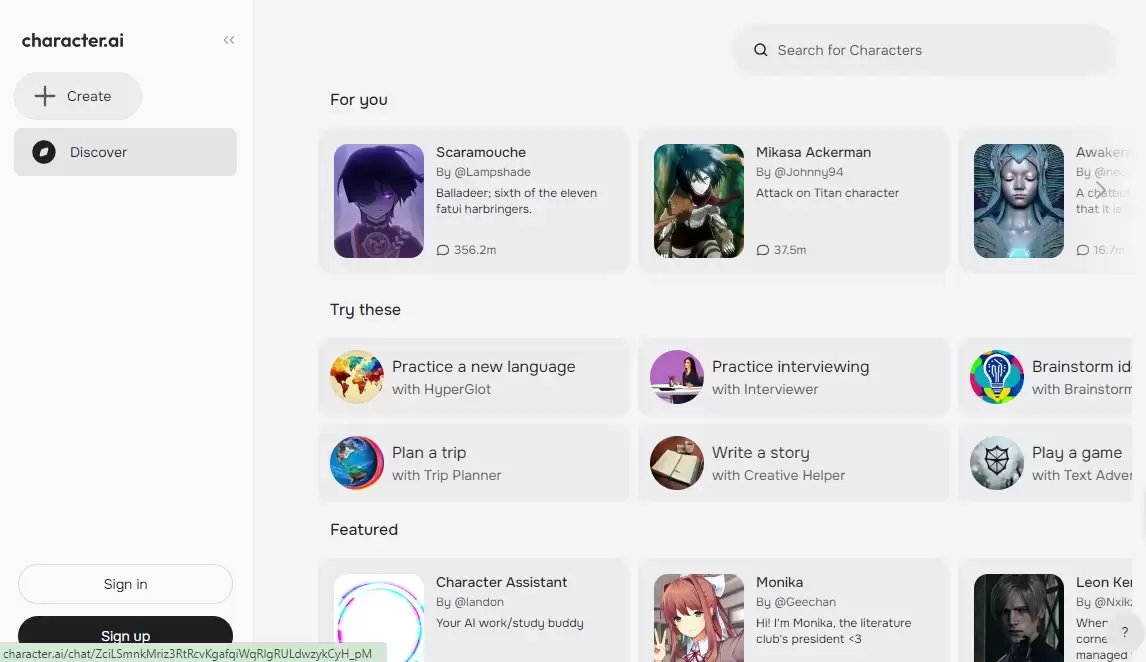This screenshot has width=1146, height=662.
Task: Click the Sign up button
Action: (125, 634)
